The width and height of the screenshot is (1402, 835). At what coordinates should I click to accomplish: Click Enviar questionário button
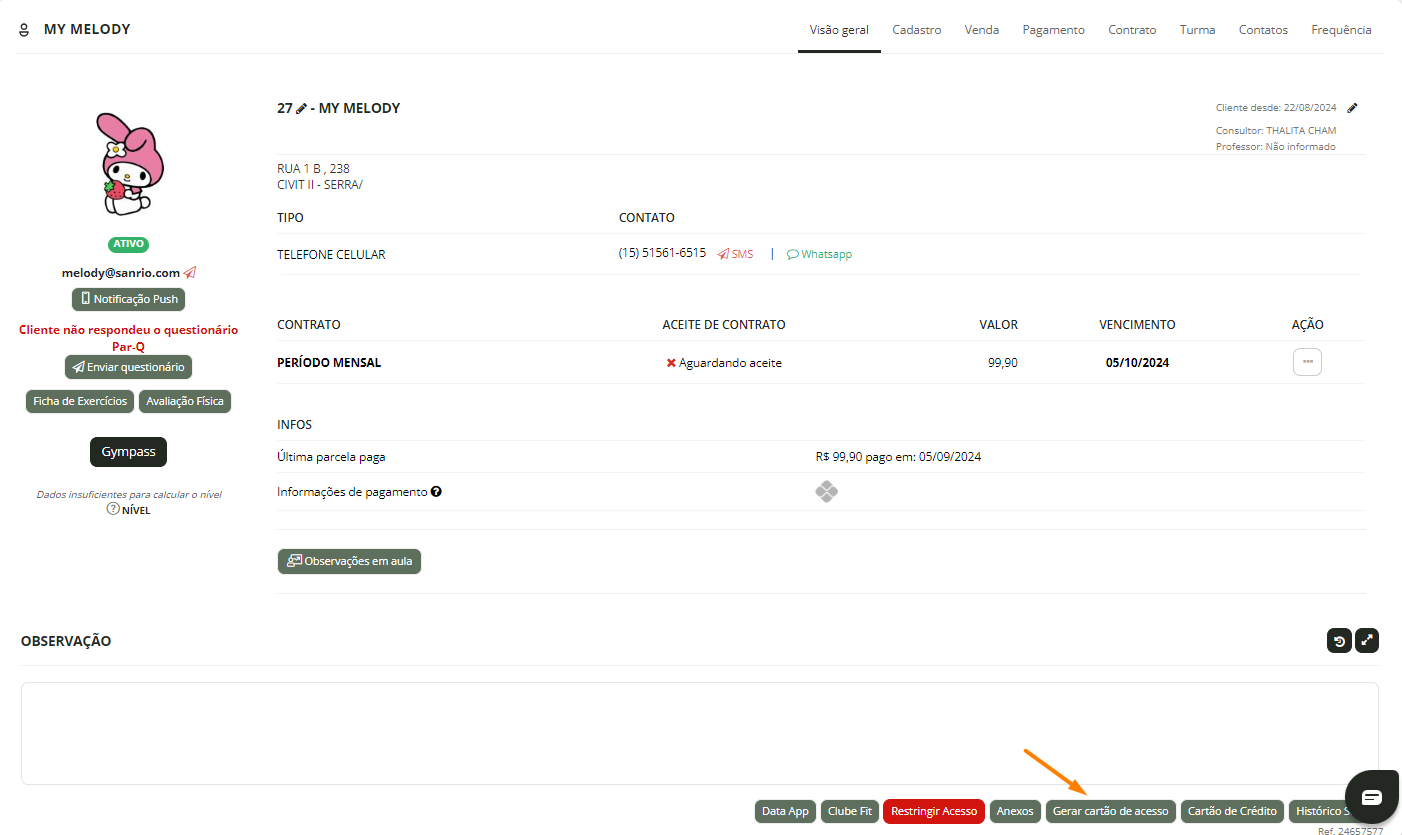pyautogui.click(x=128, y=367)
